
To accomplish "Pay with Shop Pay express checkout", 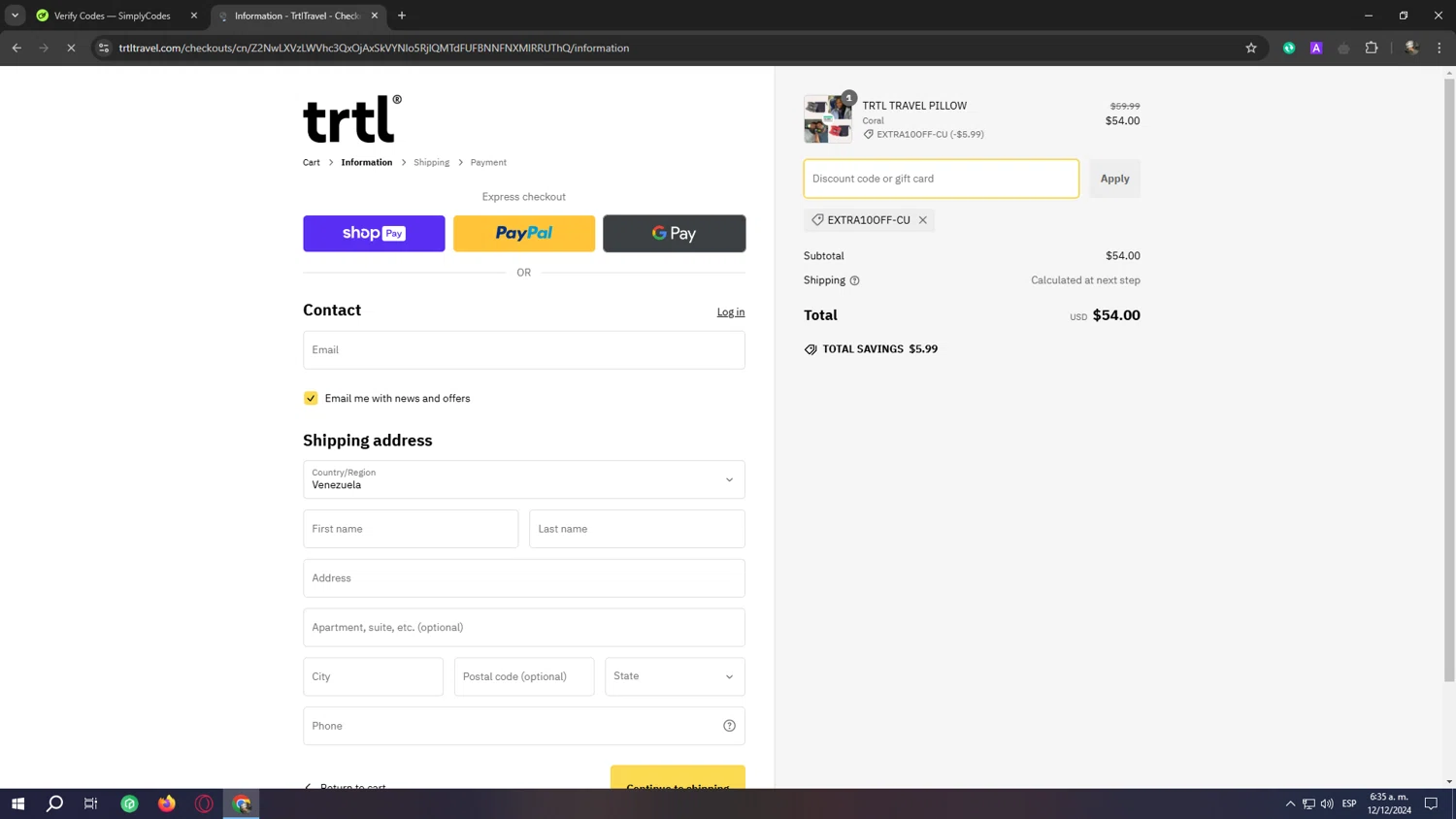I will point(374,233).
